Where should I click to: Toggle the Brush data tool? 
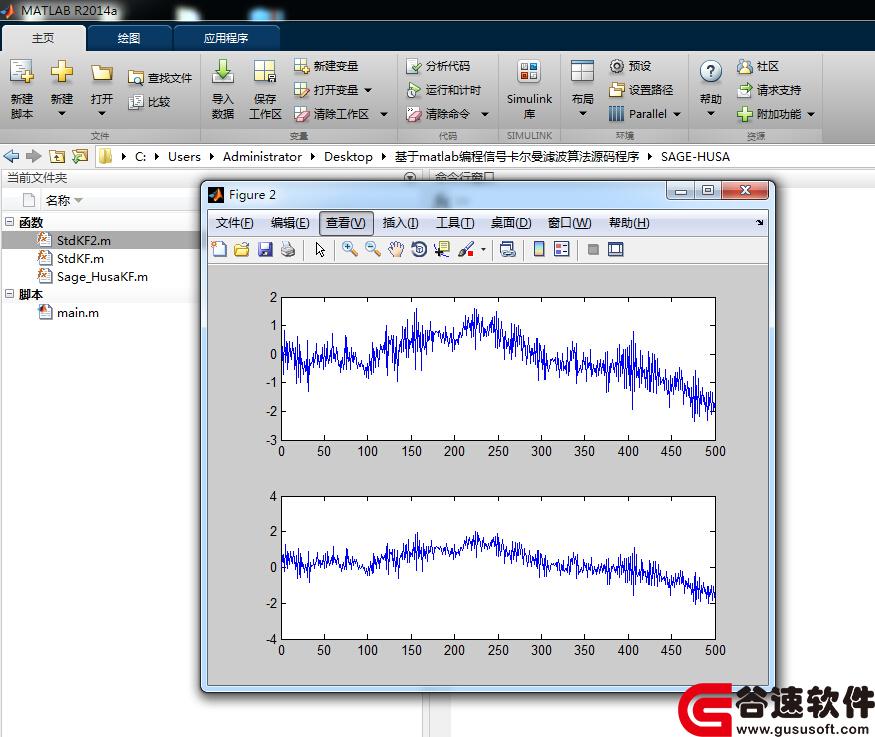tap(465, 249)
